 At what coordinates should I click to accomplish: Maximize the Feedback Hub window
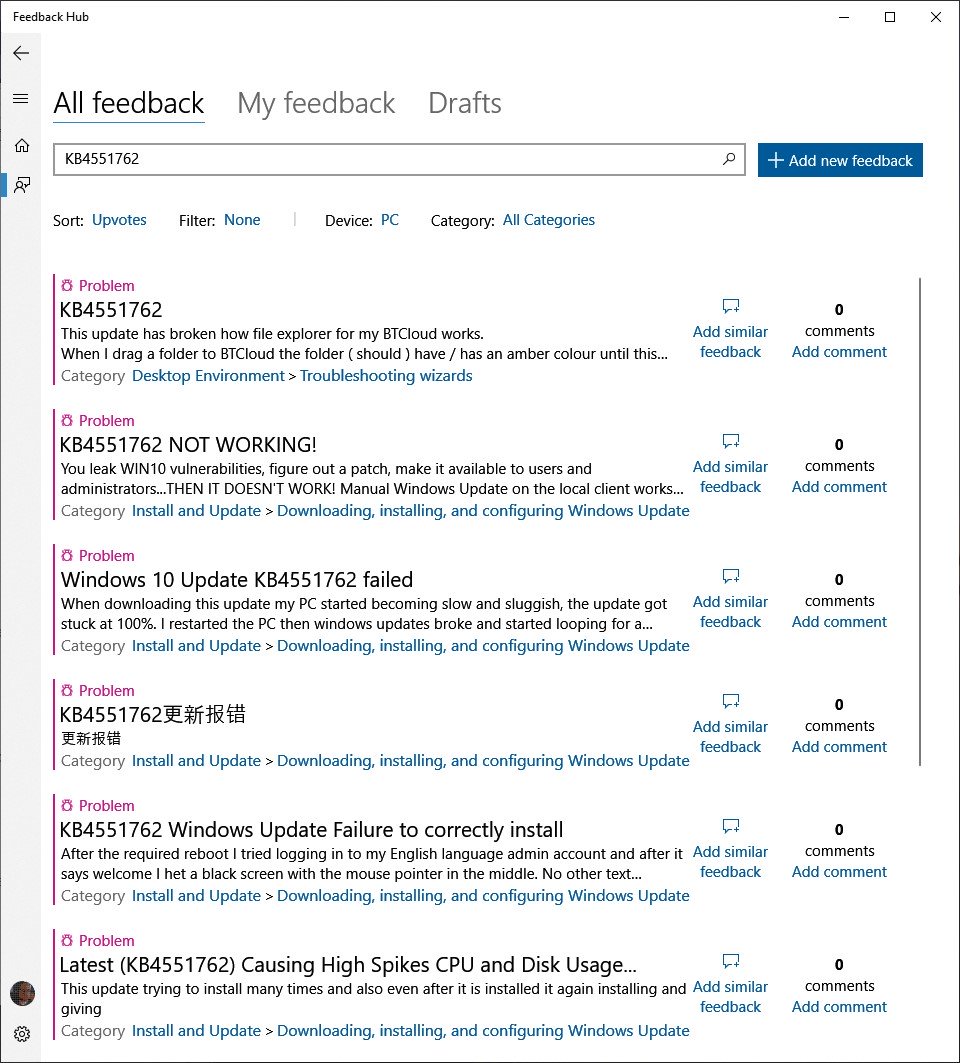click(x=889, y=17)
